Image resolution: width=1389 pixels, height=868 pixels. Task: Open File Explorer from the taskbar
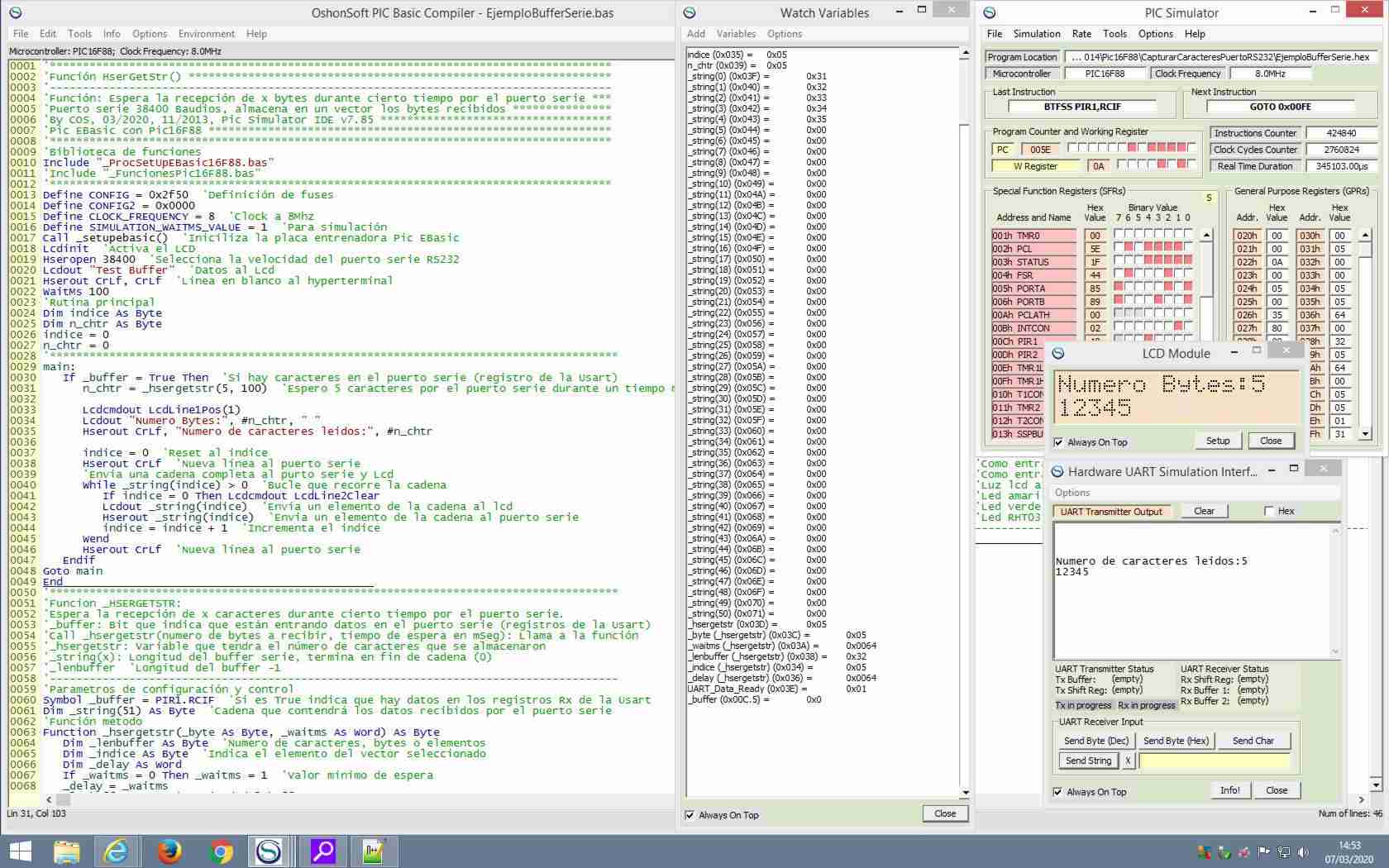coord(66,851)
